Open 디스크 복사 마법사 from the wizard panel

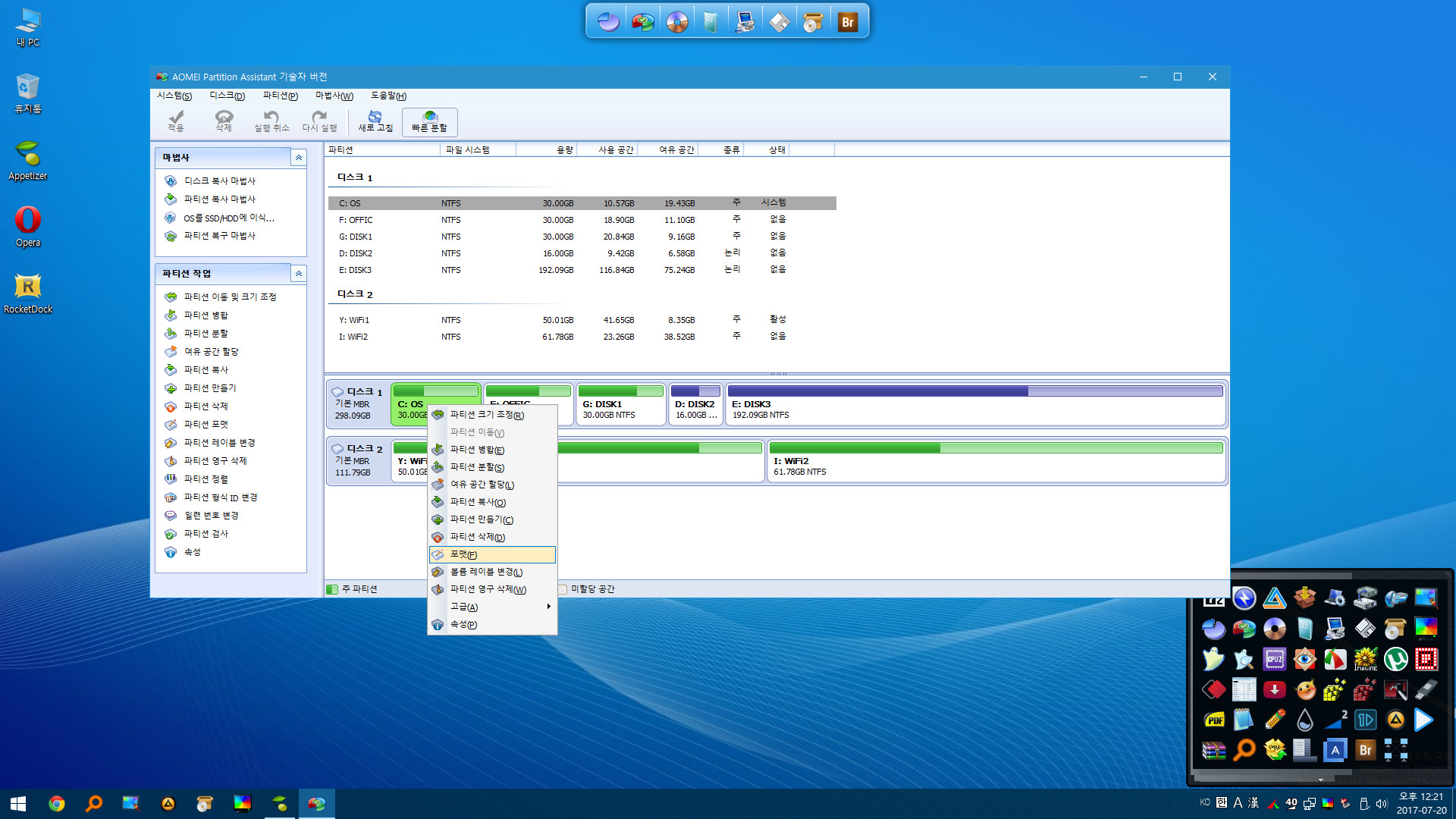(219, 180)
